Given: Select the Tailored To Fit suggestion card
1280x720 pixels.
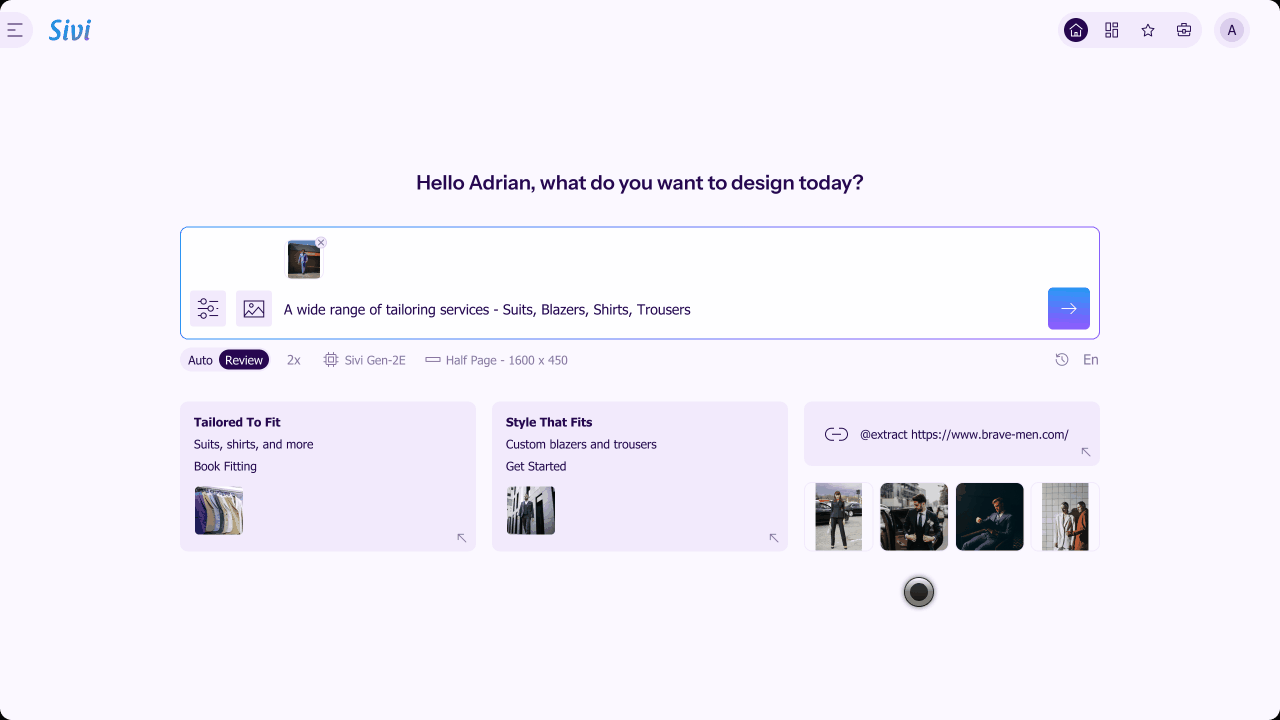Looking at the screenshot, I should 328,476.
